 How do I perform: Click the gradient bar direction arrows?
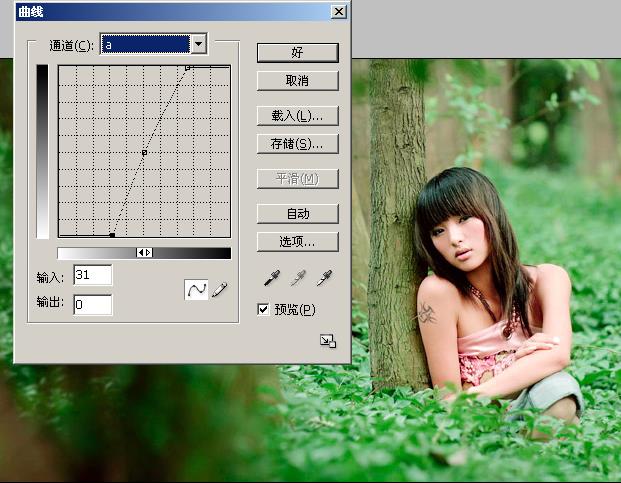coord(144,253)
